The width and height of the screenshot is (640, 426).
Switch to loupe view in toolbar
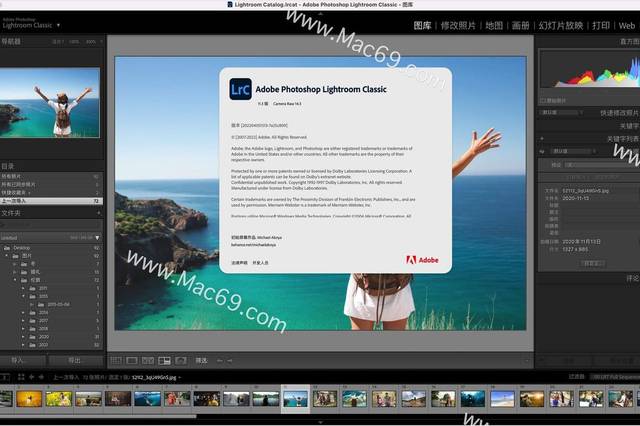click(x=132, y=361)
